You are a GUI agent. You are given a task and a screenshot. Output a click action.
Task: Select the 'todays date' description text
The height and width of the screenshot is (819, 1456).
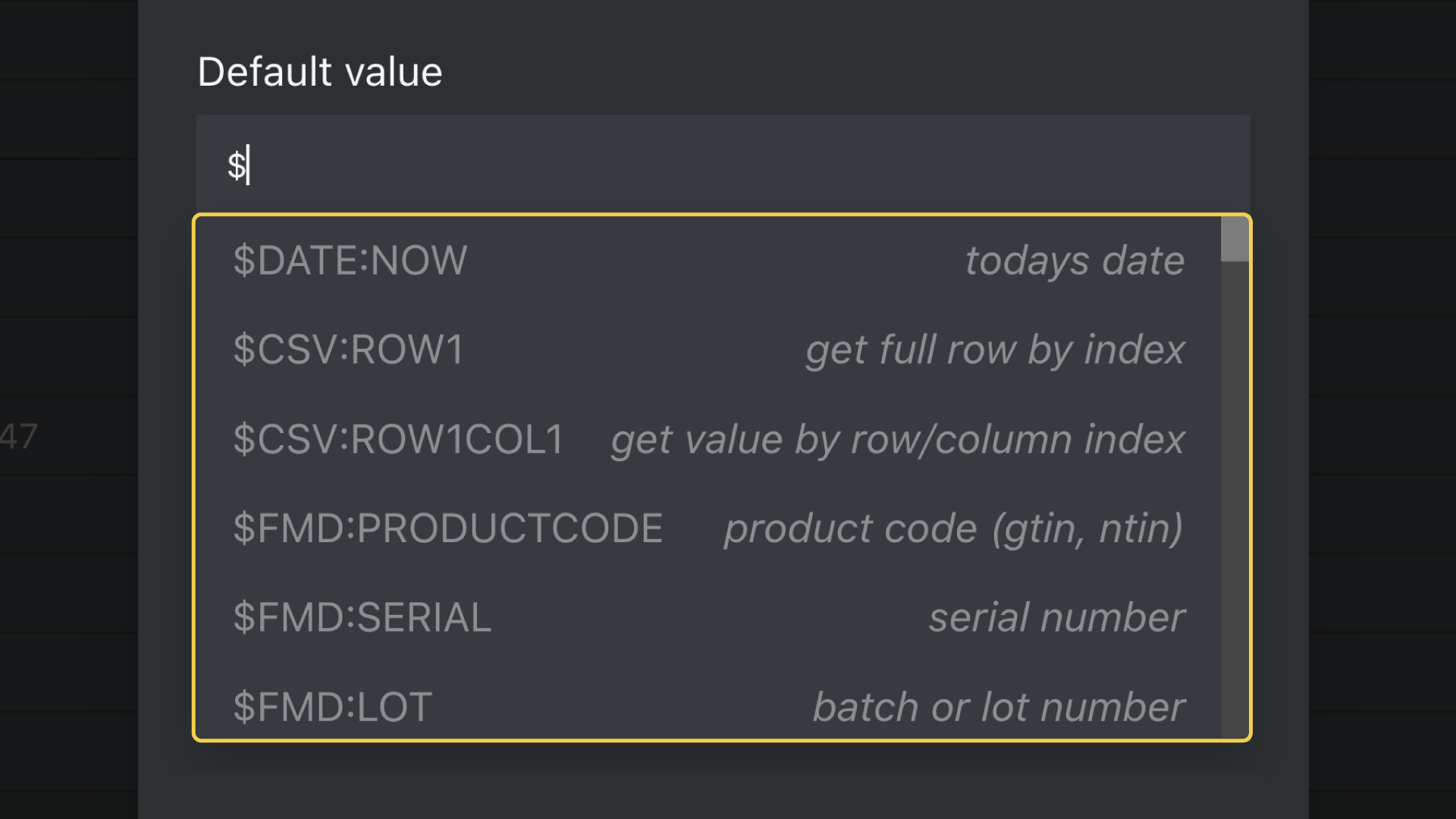[x=1074, y=260]
